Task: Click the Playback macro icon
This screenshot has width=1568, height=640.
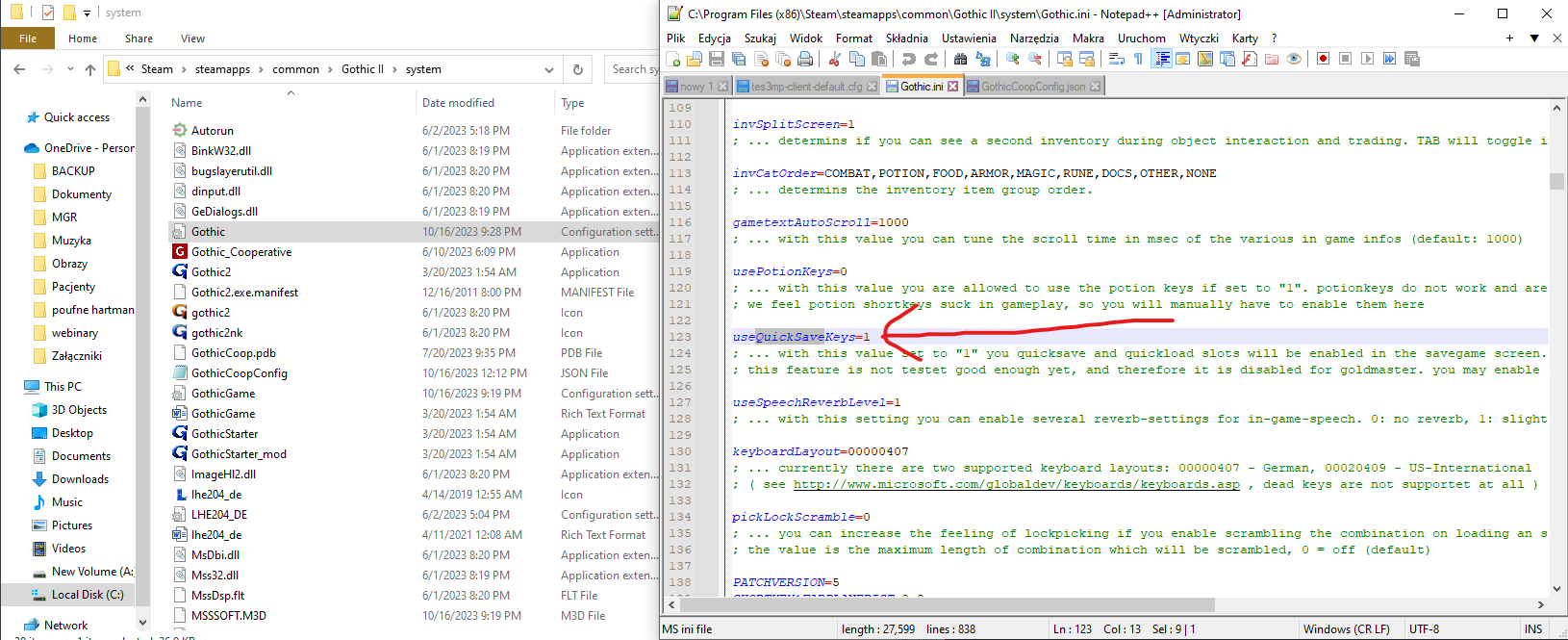Action: [1367, 59]
